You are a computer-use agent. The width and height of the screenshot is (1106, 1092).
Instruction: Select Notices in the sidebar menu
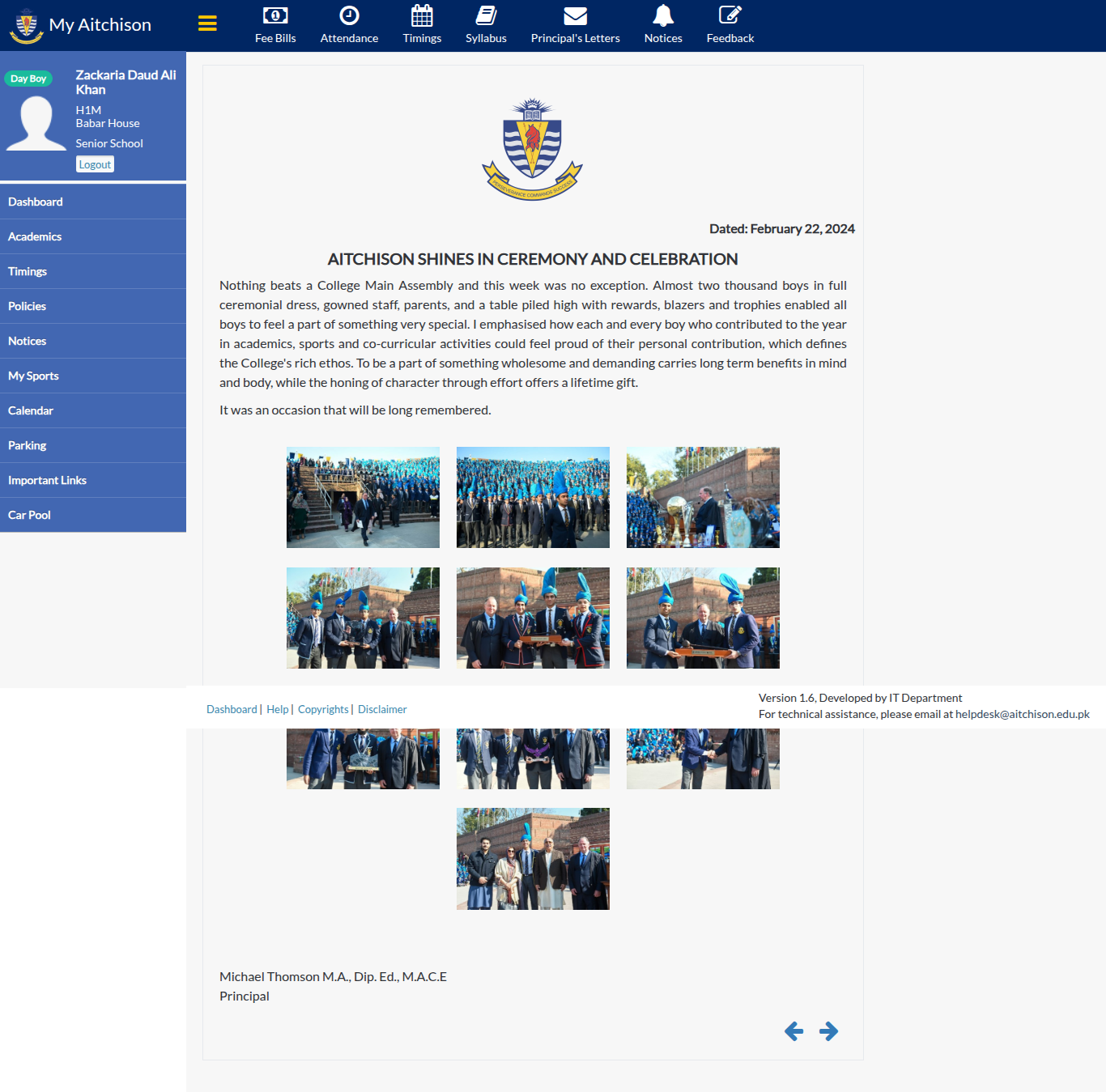click(93, 341)
